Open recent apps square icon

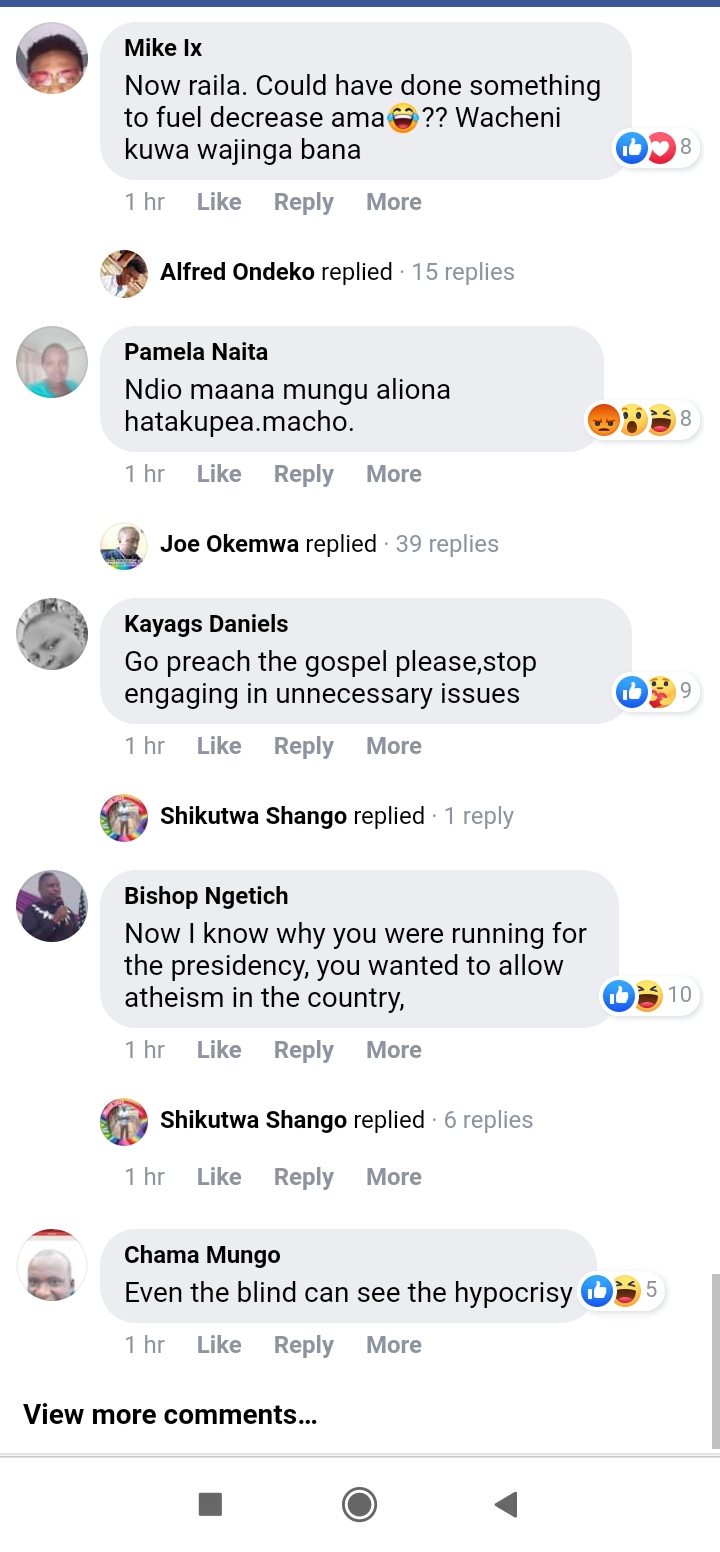click(x=210, y=1504)
